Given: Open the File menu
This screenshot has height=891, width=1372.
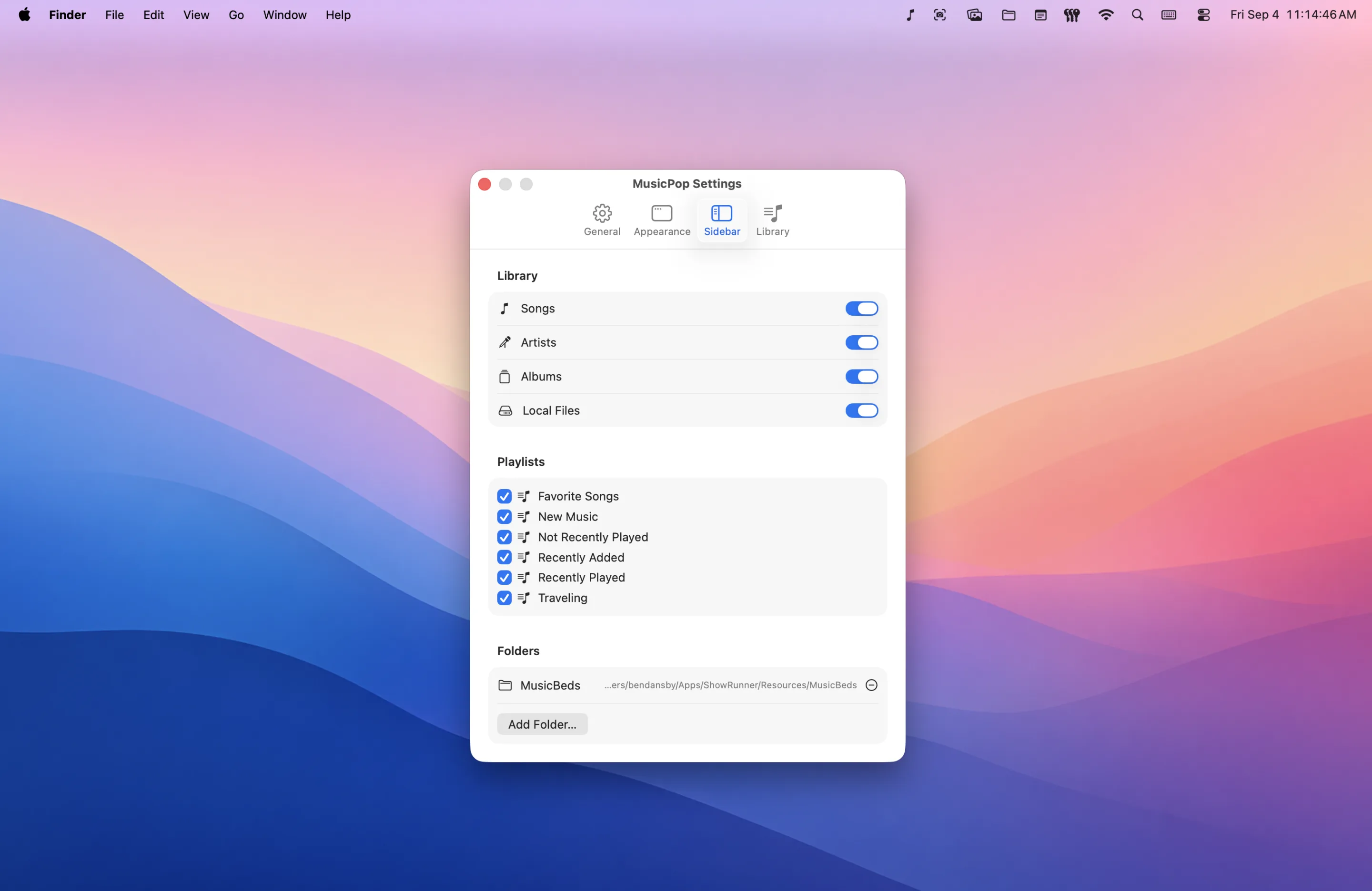Looking at the screenshot, I should click(x=114, y=15).
